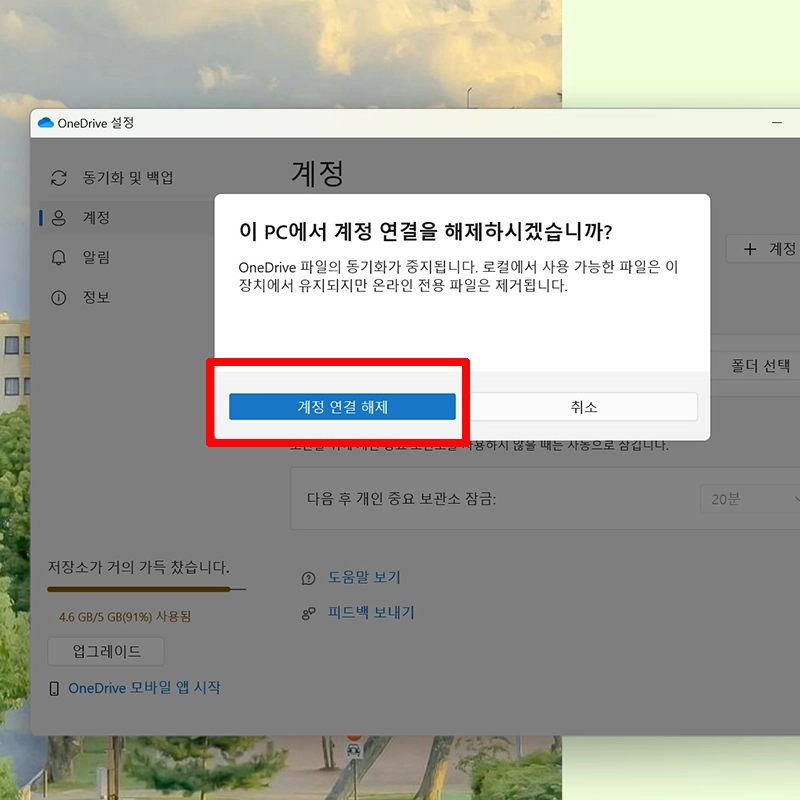800x800 pixels.
Task: Click the 계정 page heading
Action: tap(317, 173)
